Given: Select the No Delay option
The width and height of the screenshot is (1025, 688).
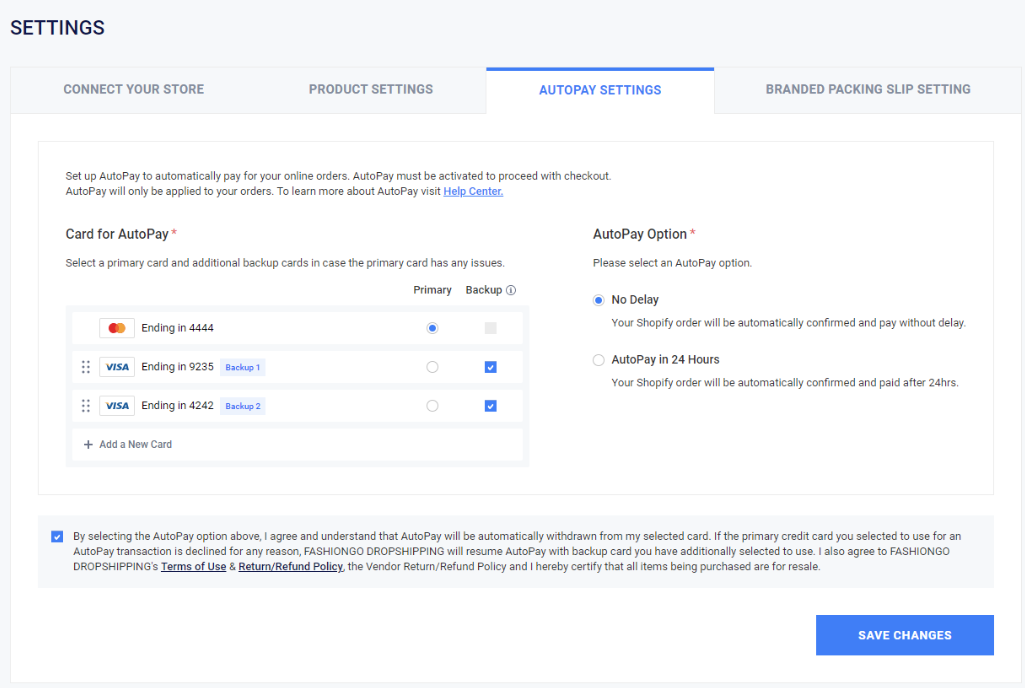Looking at the screenshot, I should [x=599, y=300].
